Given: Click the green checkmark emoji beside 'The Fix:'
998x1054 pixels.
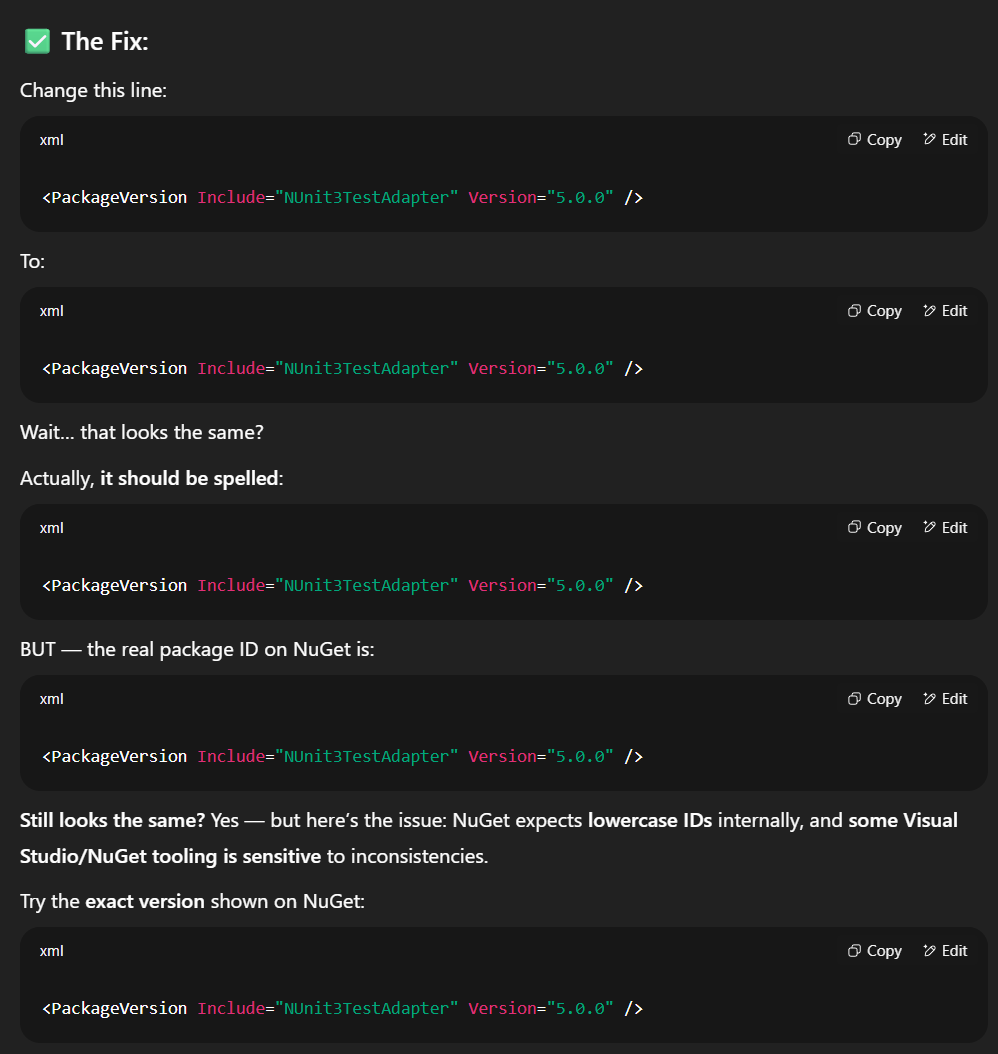Looking at the screenshot, I should click(38, 41).
